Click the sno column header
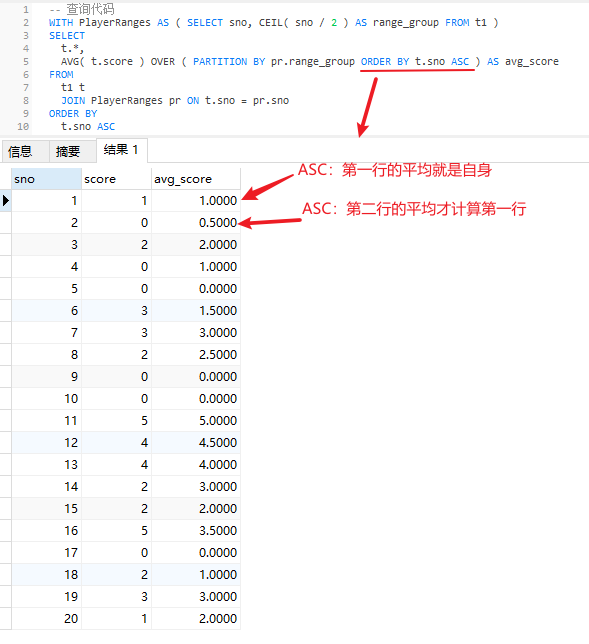This screenshot has height=644, width=589. click(46, 179)
